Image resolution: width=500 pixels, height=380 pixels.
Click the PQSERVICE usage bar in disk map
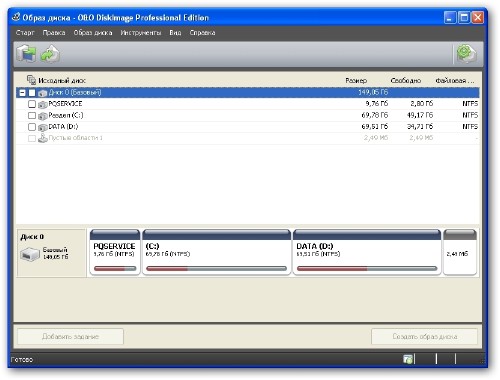click(x=115, y=268)
